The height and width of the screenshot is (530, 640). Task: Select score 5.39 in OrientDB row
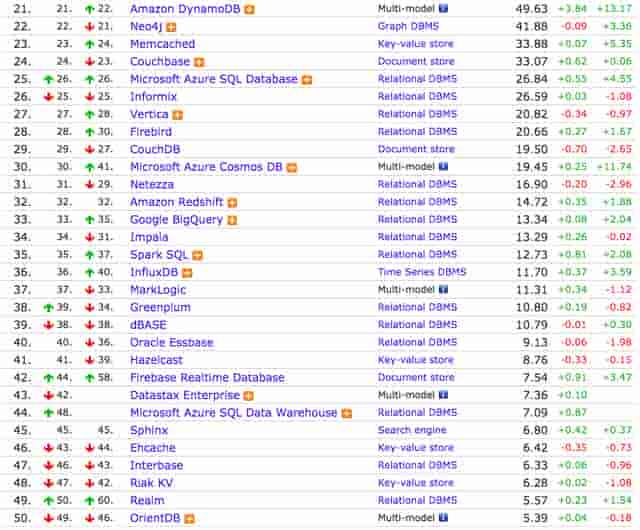coord(535,518)
